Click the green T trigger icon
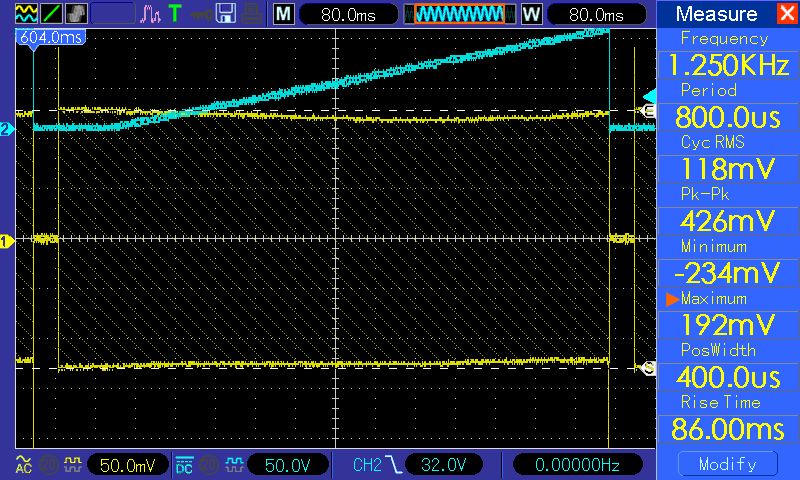 (176, 14)
